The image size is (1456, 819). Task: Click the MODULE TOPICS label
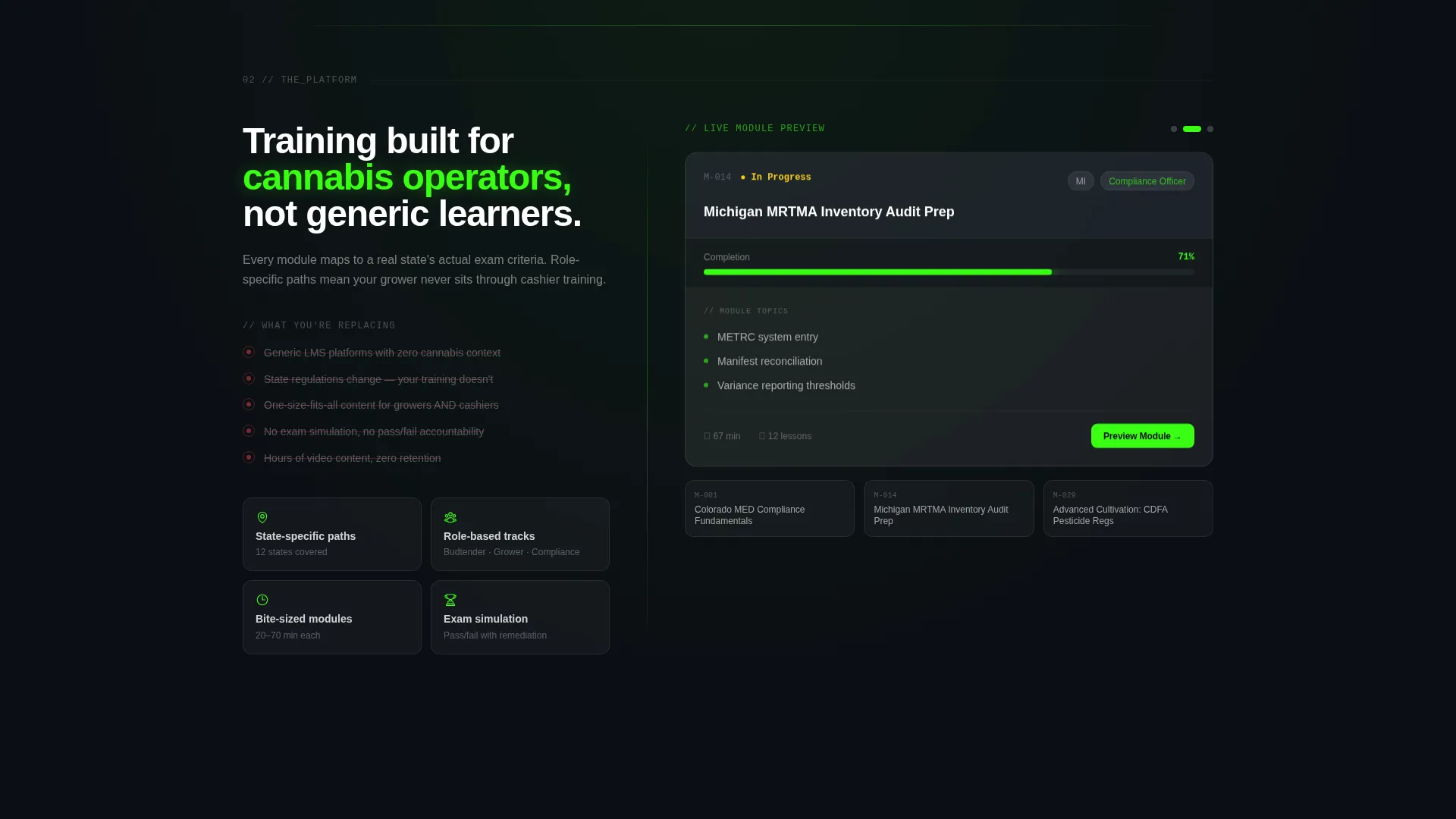click(x=746, y=311)
